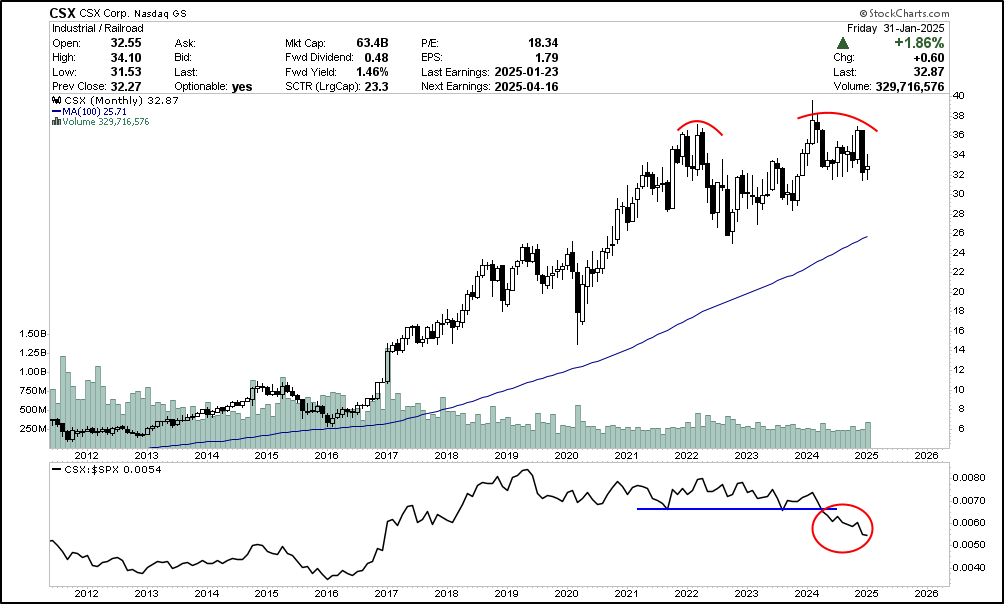1004x604 pixels.
Task: Select the Fwd Yield value 1.46%
Action: click(372, 72)
